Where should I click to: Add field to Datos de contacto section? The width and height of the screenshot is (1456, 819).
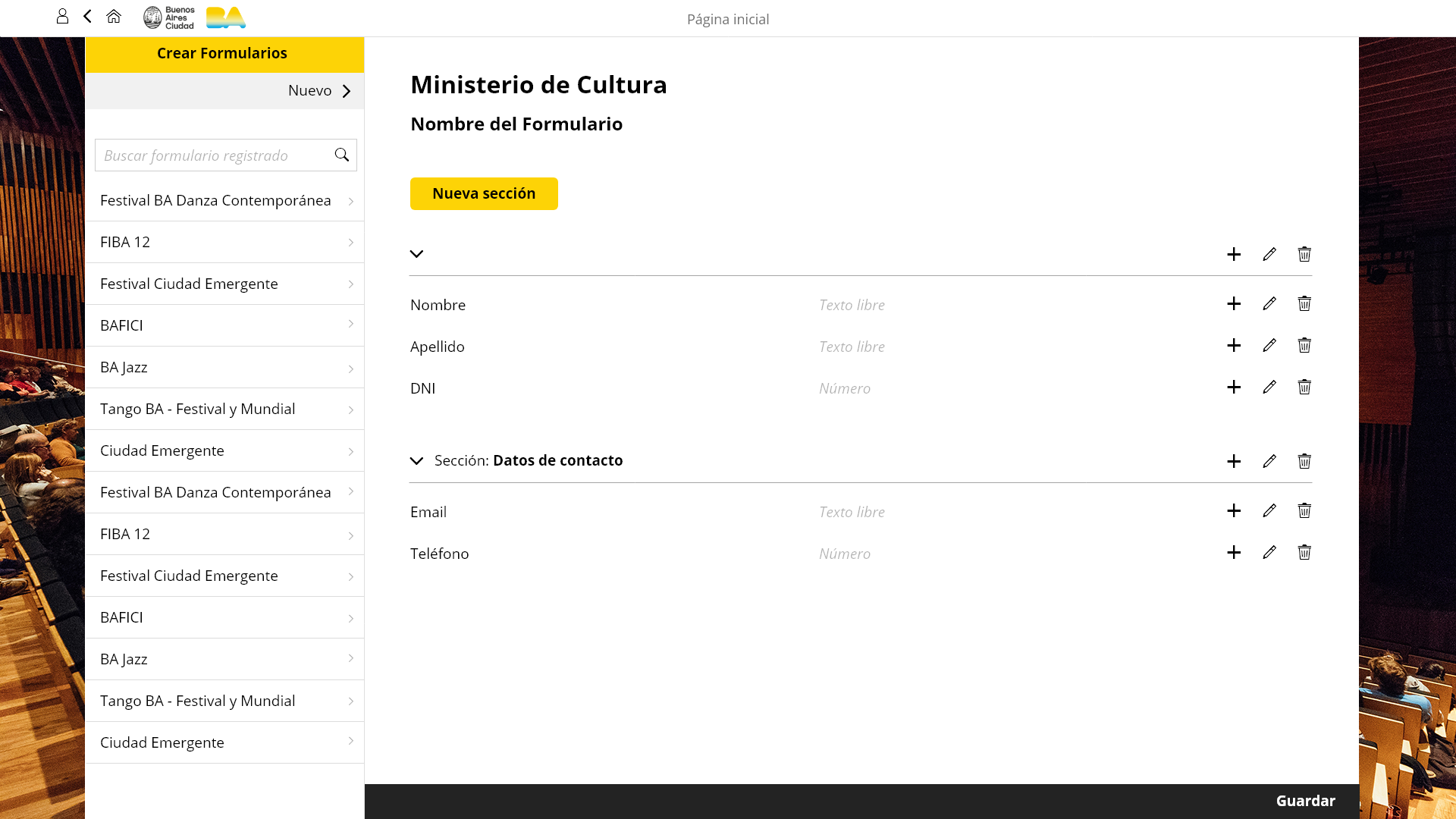pos(1234,461)
